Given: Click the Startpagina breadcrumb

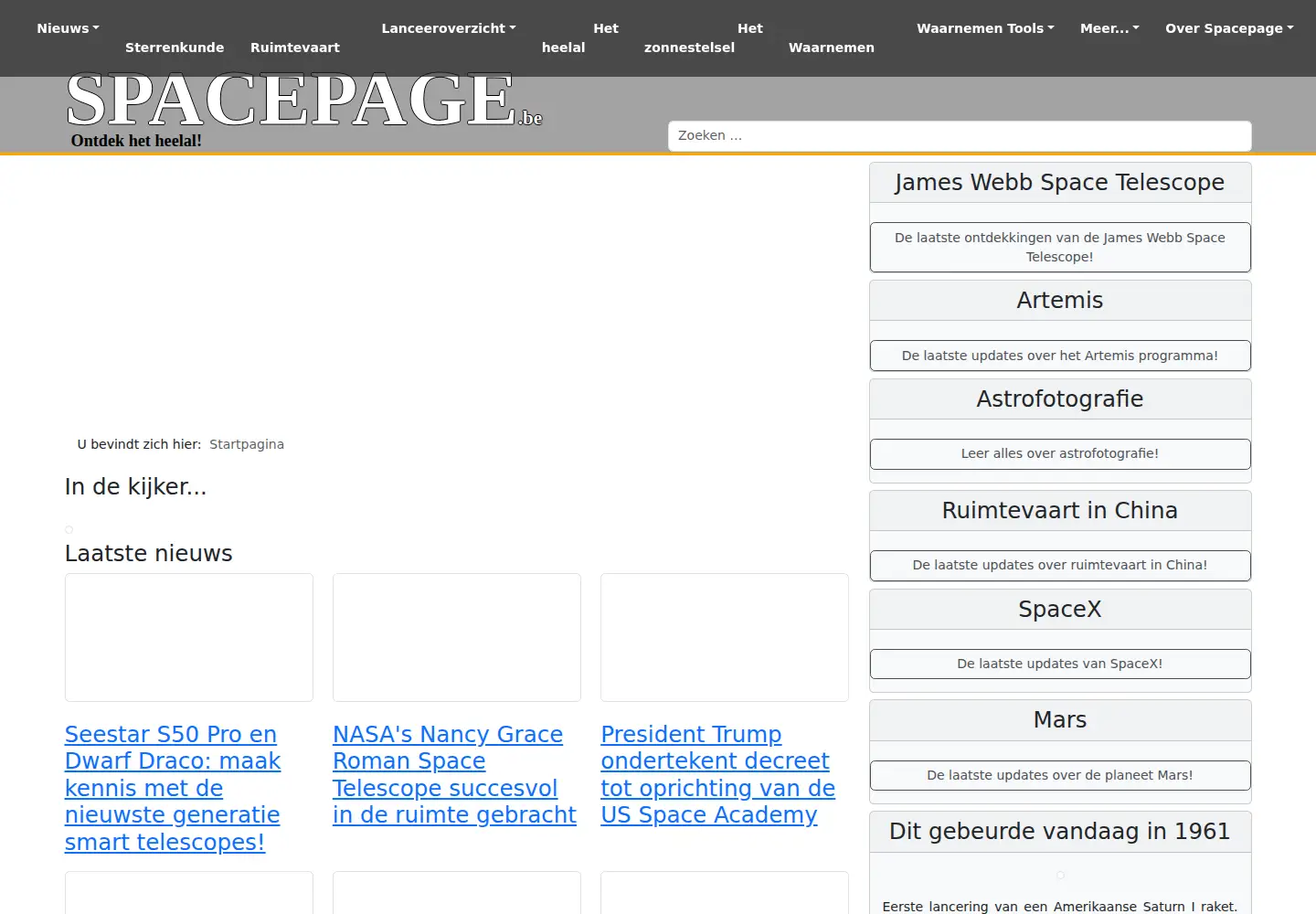Looking at the screenshot, I should pyautogui.click(x=247, y=444).
